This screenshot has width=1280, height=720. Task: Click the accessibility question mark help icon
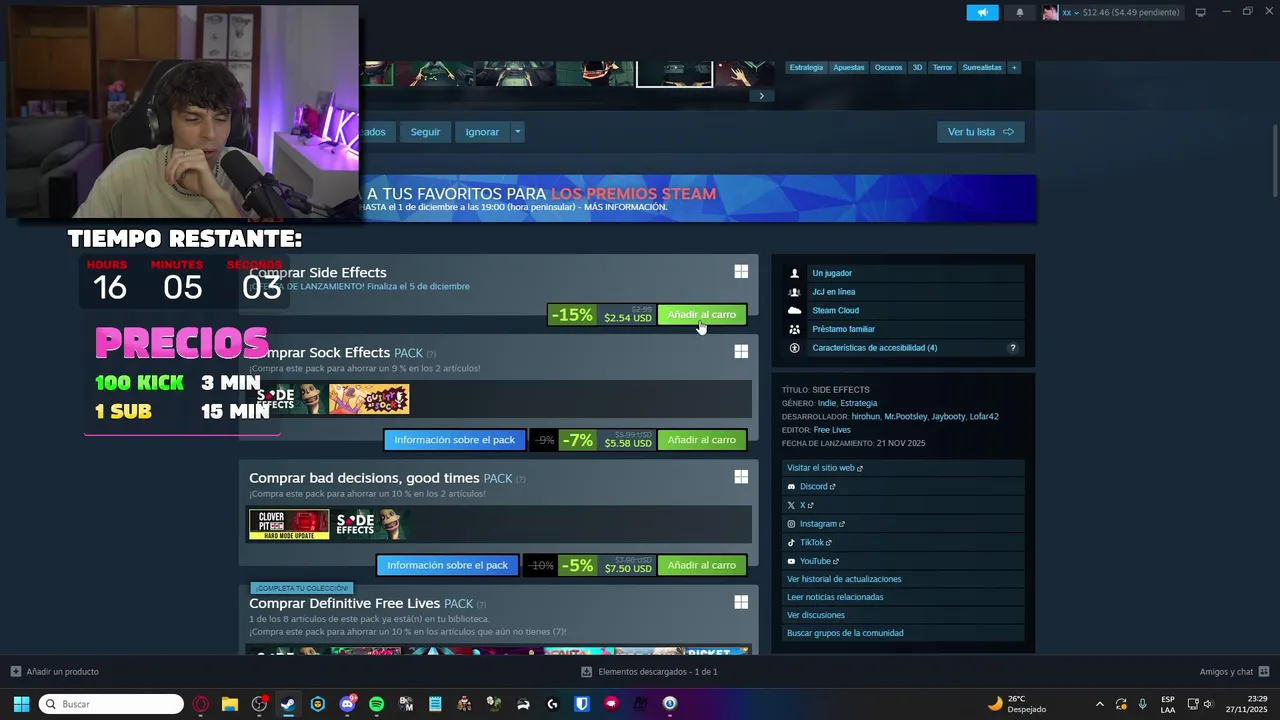pos(1012,348)
